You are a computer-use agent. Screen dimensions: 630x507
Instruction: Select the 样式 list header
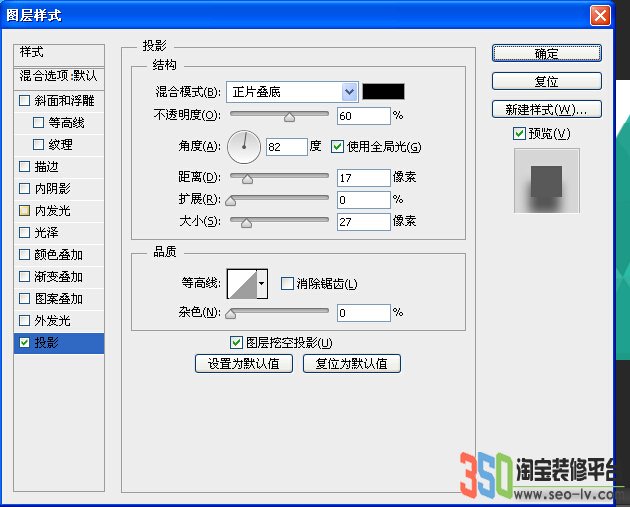tap(59, 55)
